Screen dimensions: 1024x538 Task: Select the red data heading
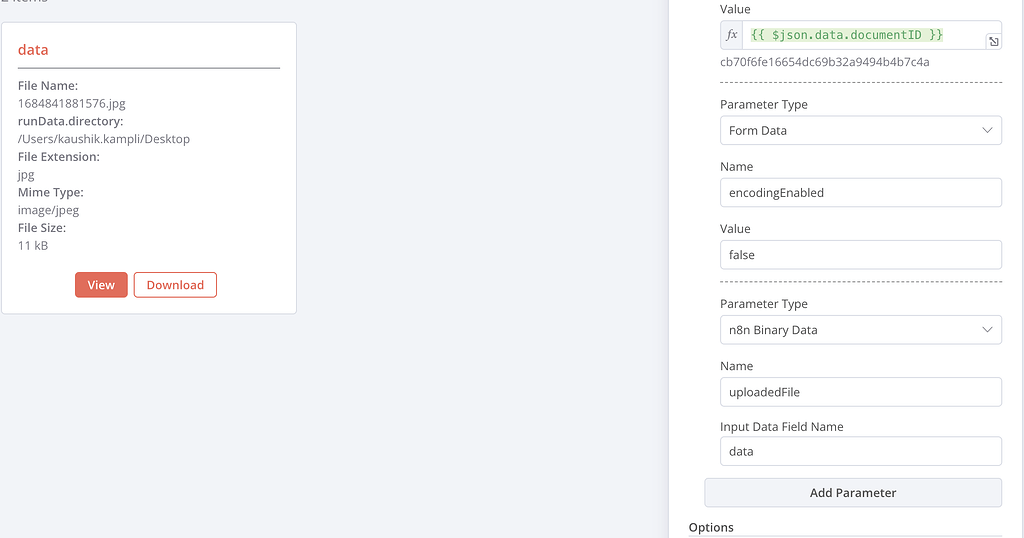pyautogui.click(x=33, y=50)
